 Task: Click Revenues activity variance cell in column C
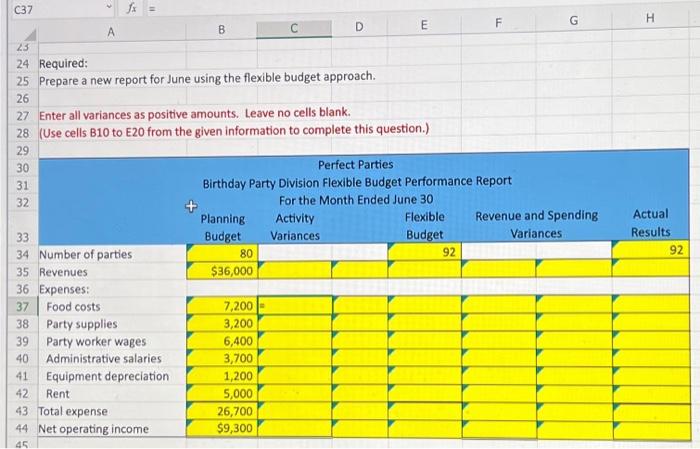tap(295, 270)
